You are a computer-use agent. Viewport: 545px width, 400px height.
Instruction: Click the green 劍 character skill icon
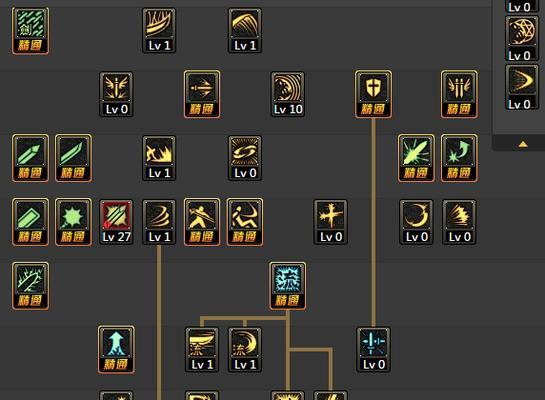click(31, 31)
